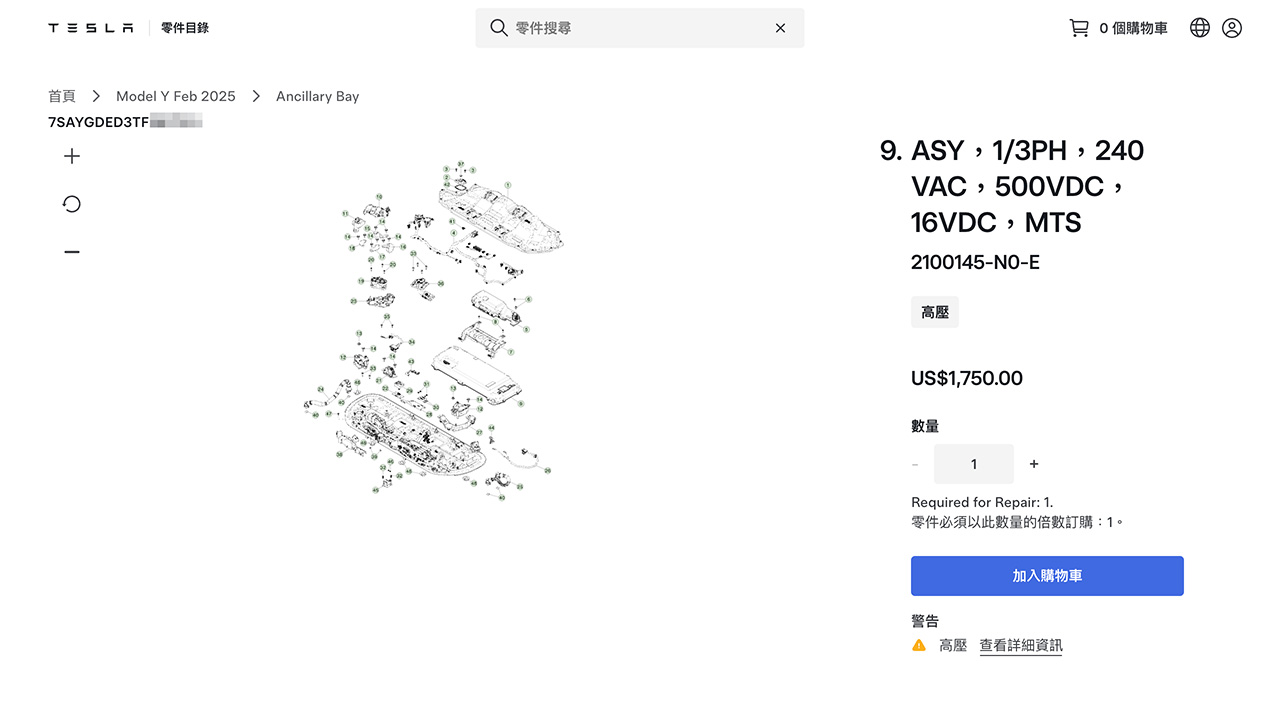Click the 零件搜尋 search field
Screen dimensions: 1280x720
[x=640, y=28]
